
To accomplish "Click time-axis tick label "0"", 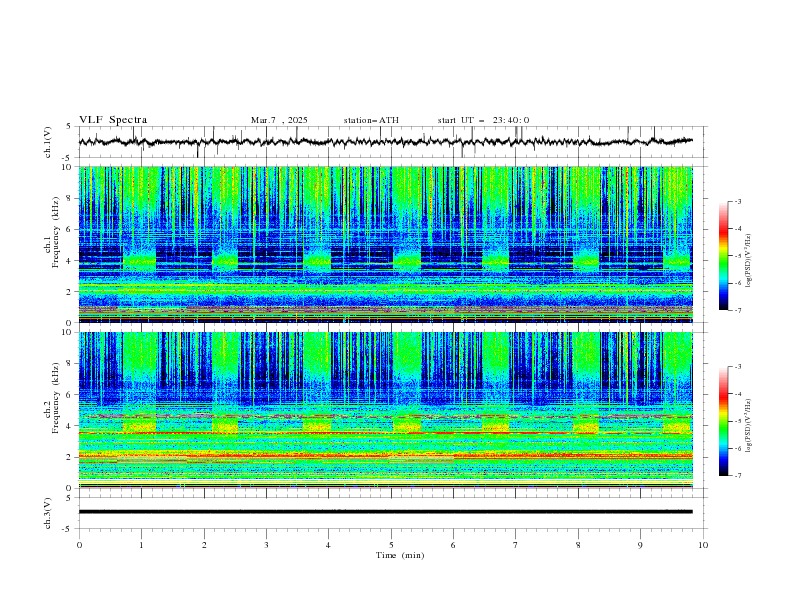I will click(79, 545).
